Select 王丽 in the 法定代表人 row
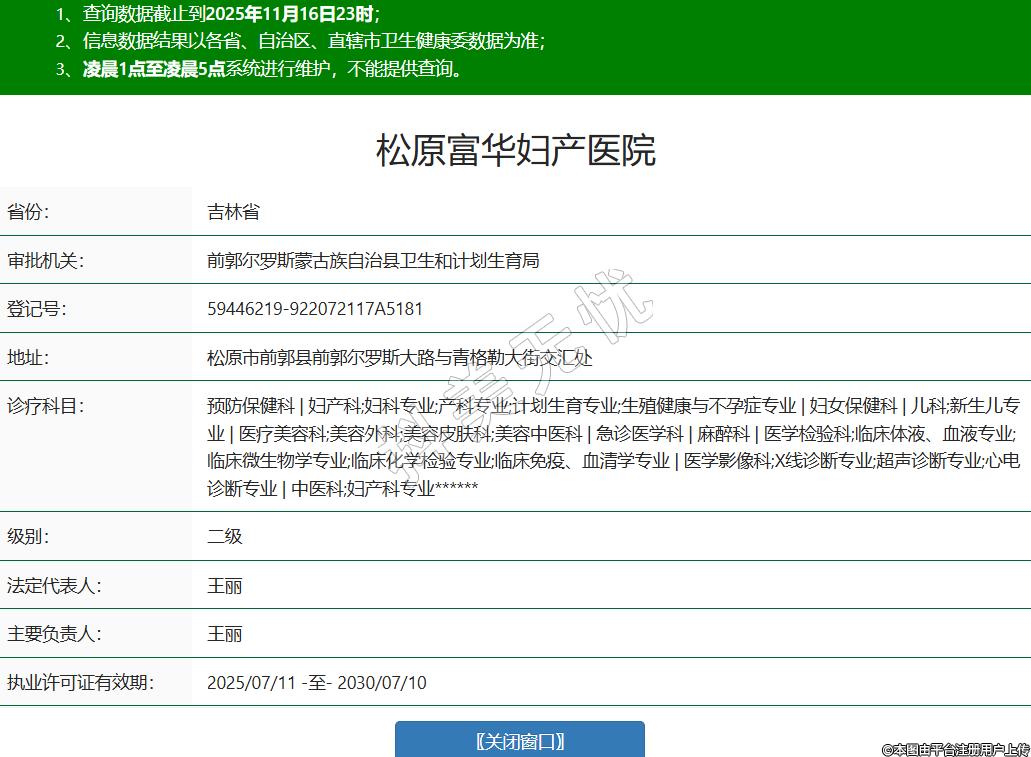Viewport: 1031px width, 757px height. click(224, 585)
